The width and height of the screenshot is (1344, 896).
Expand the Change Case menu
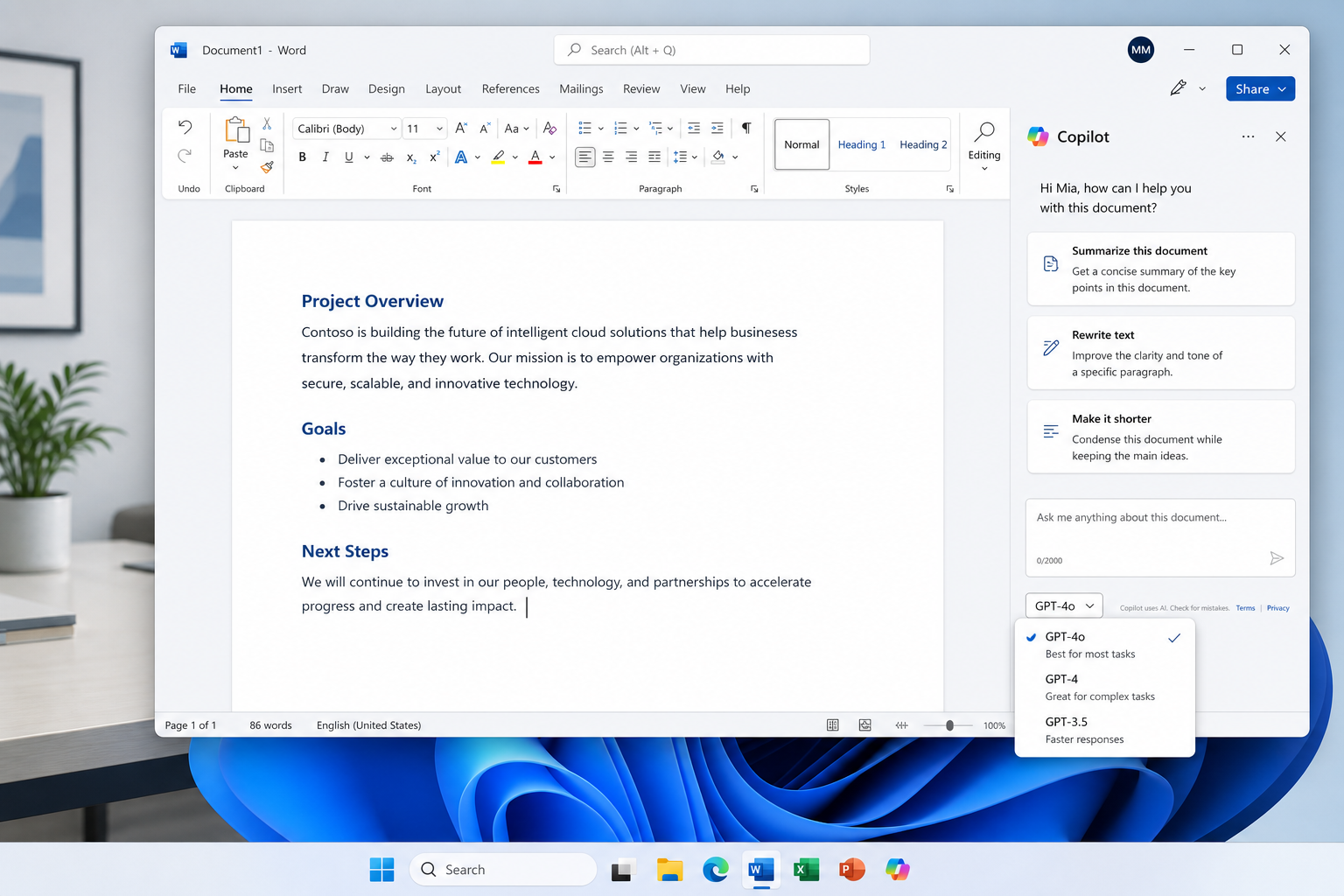pos(517,129)
